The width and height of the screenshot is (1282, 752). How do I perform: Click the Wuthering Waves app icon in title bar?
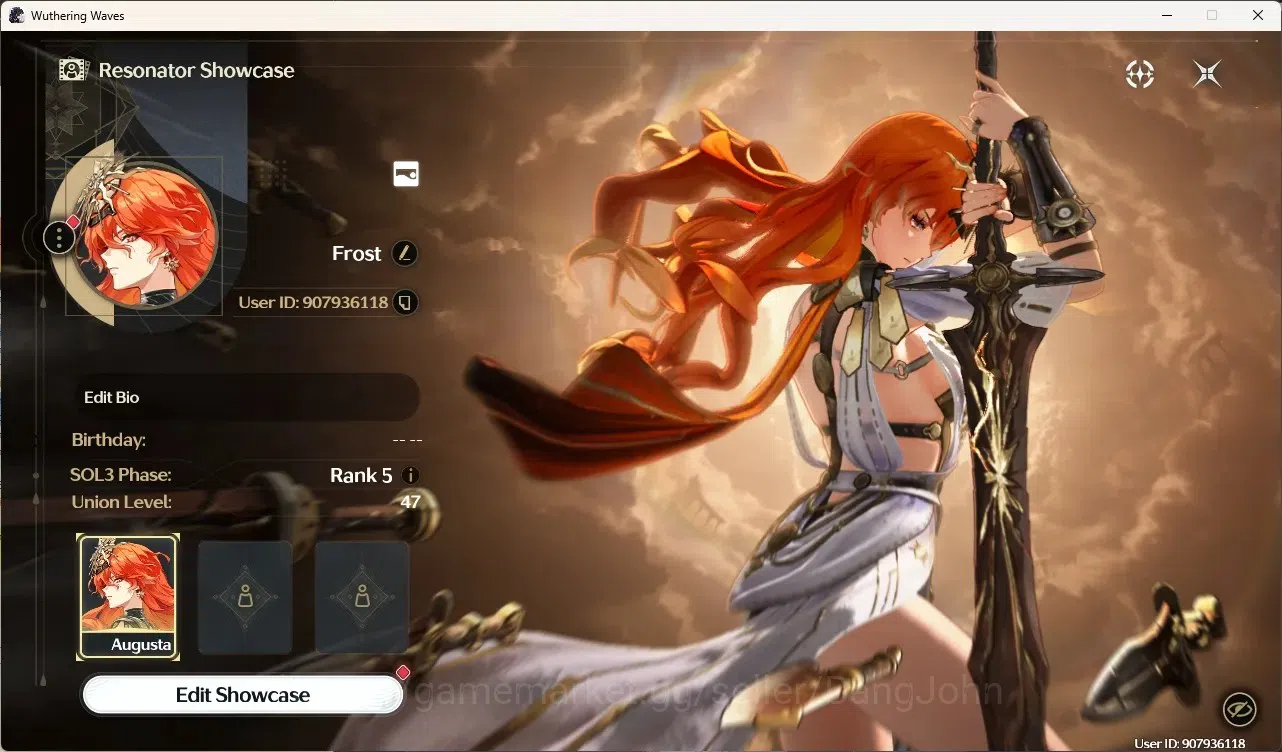(16, 15)
